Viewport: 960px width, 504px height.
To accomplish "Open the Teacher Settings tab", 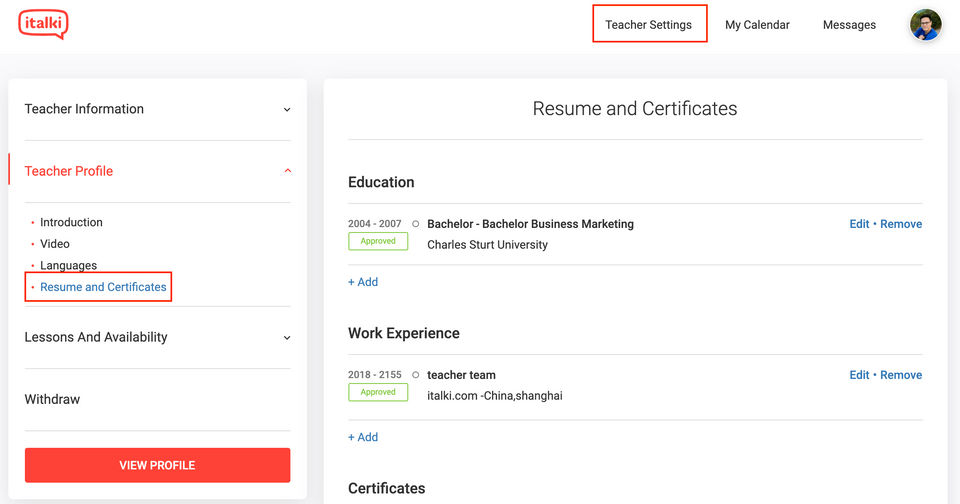I will click(648, 25).
